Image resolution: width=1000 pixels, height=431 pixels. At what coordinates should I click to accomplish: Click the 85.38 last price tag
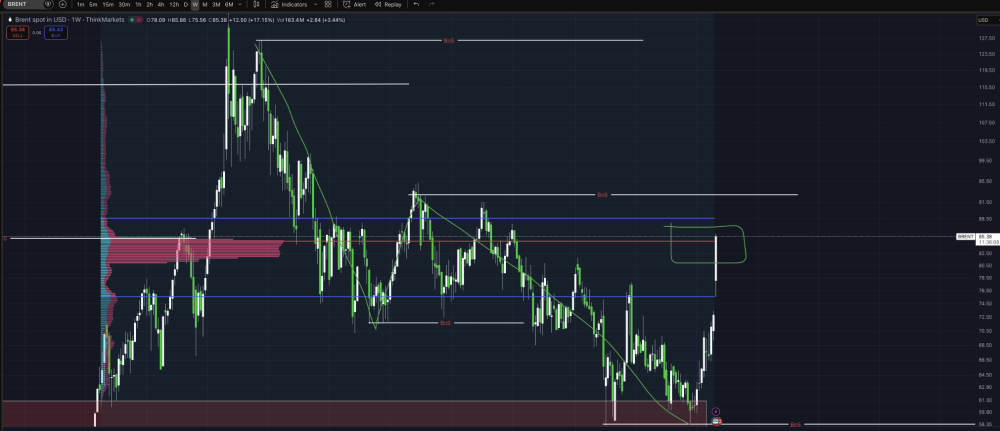pos(987,237)
